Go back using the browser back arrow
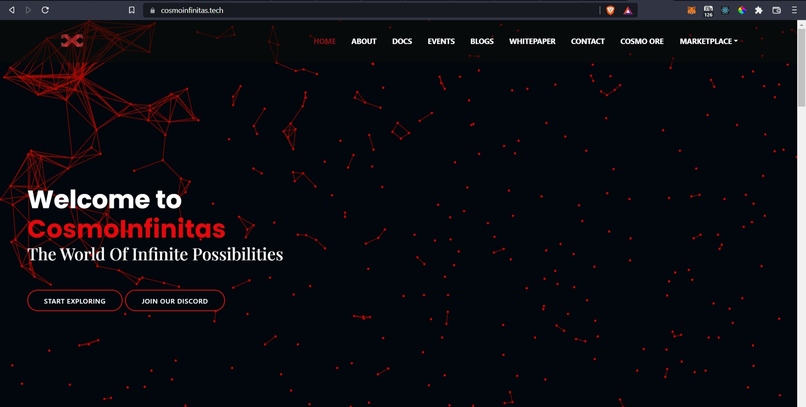Screen dimensions: 806x407 coord(12,10)
